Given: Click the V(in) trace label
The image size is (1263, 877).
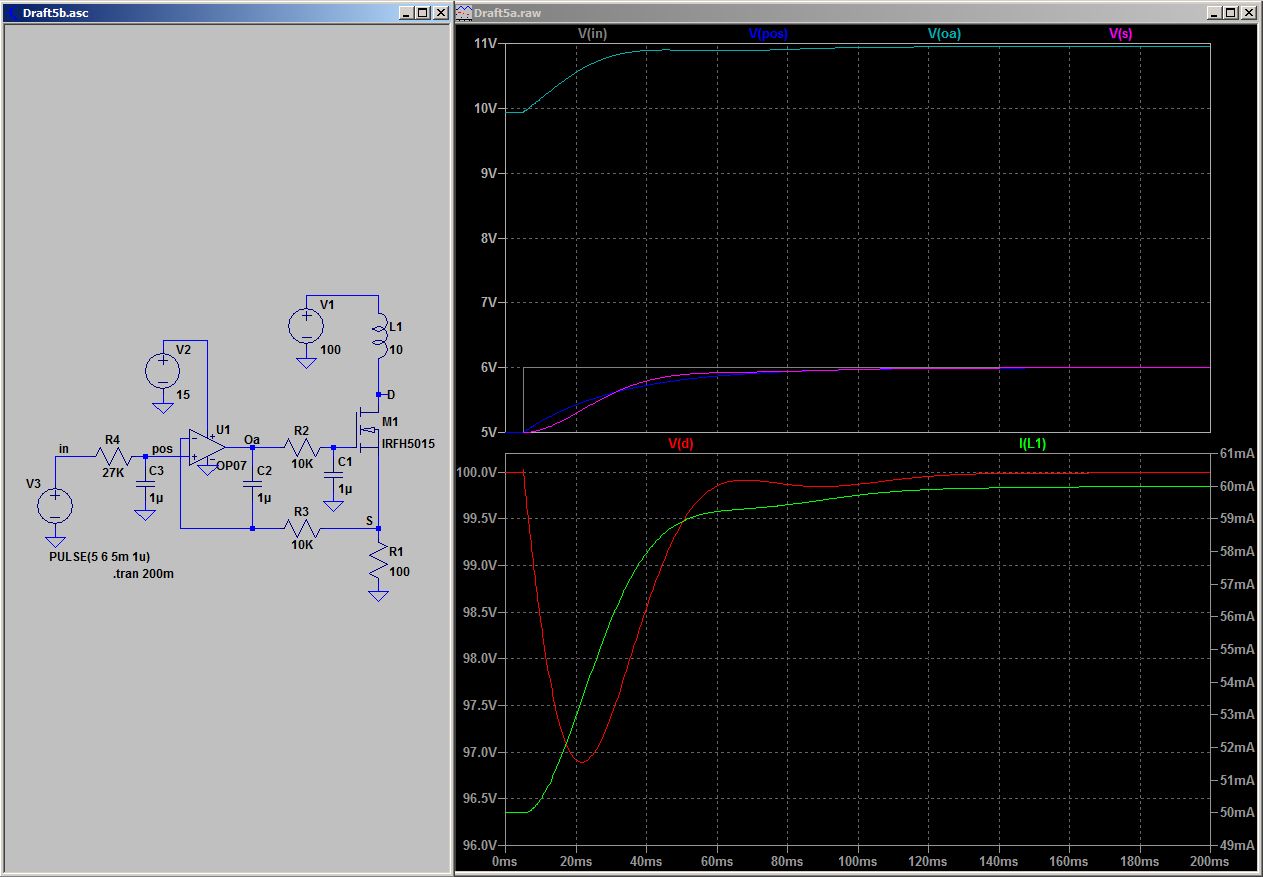Looking at the screenshot, I should (593, 33).
